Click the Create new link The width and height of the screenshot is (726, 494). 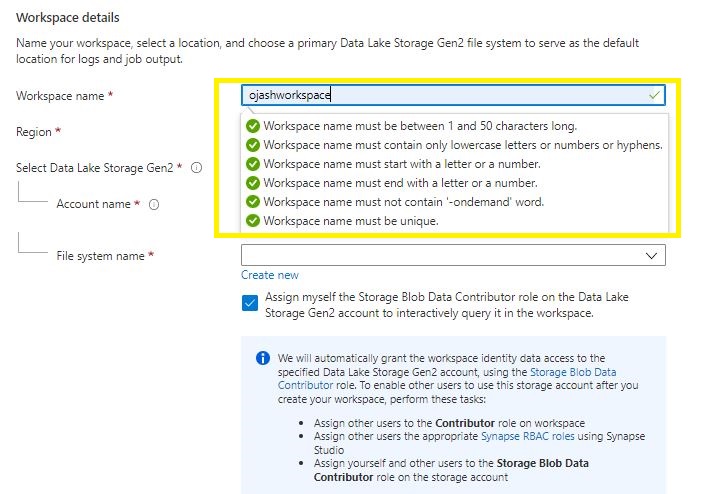pos(269,275)
